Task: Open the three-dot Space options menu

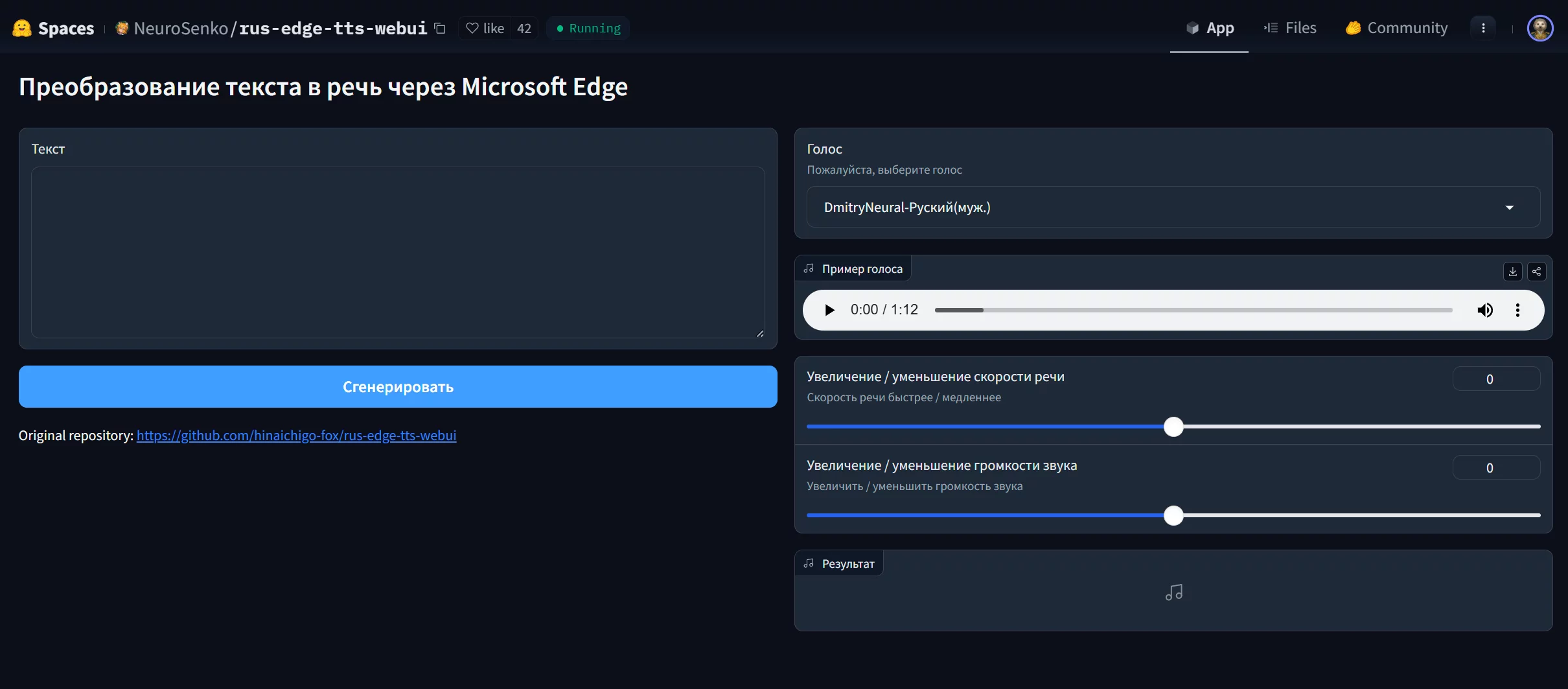Action: tap(1483, 28)
